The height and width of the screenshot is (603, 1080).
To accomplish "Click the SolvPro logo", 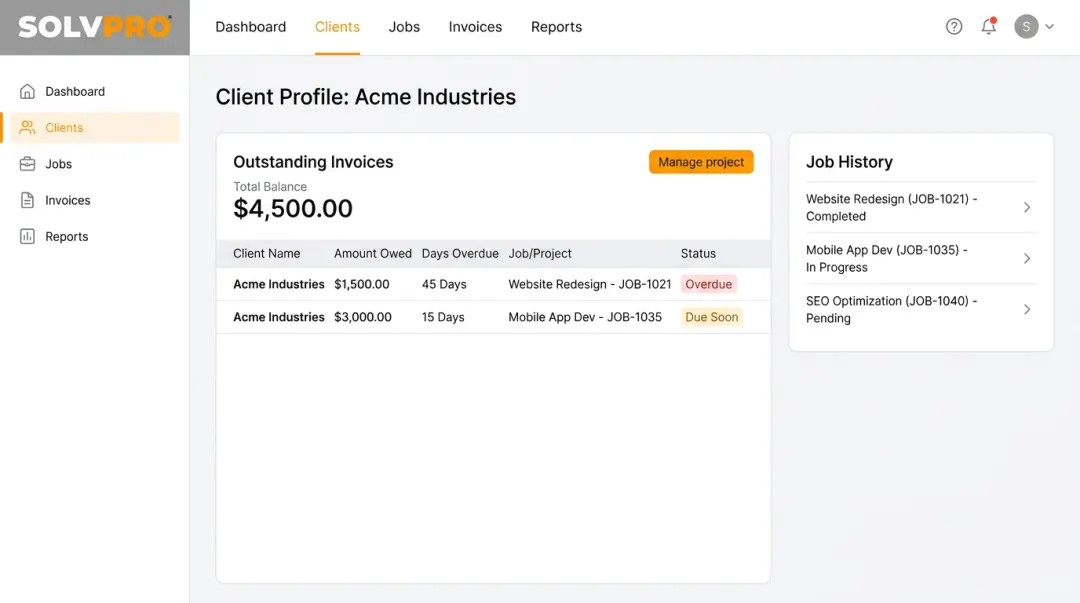I will [x=94, y=27].
